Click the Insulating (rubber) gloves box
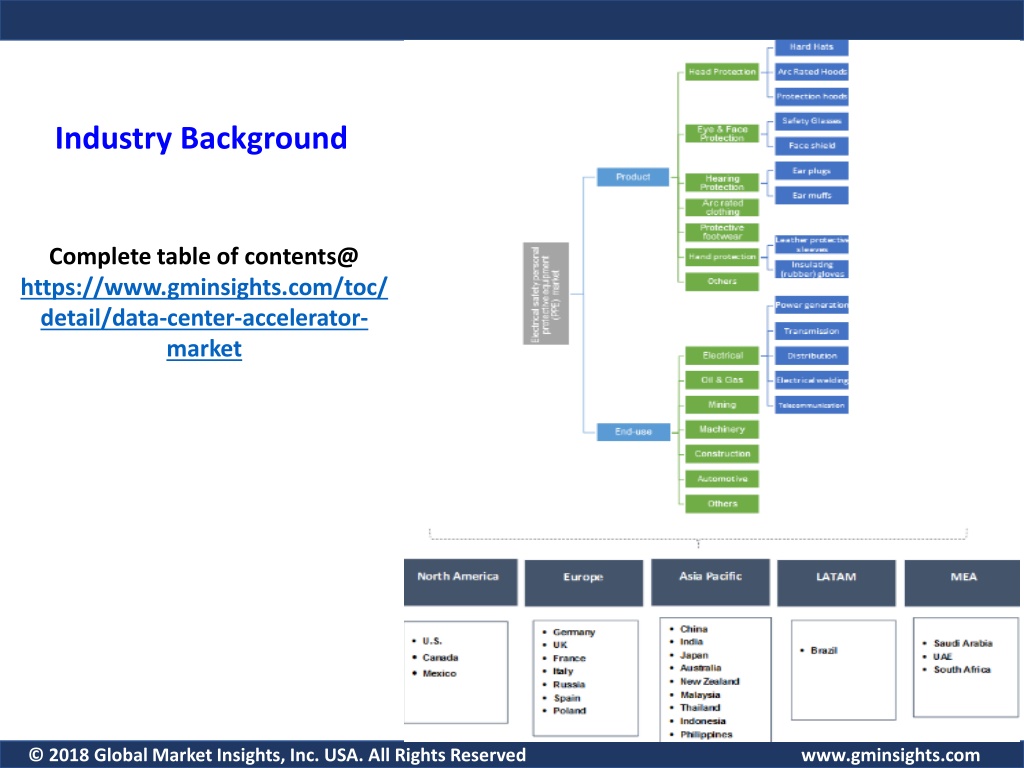1024x768 pixels. pyautogui.click(x=812, y=269)
